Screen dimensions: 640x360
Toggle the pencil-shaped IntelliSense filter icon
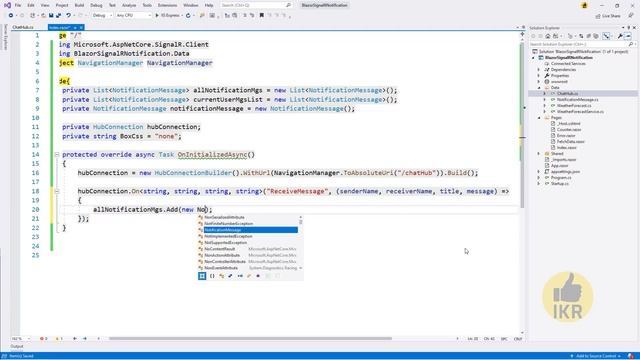point(249,276)
